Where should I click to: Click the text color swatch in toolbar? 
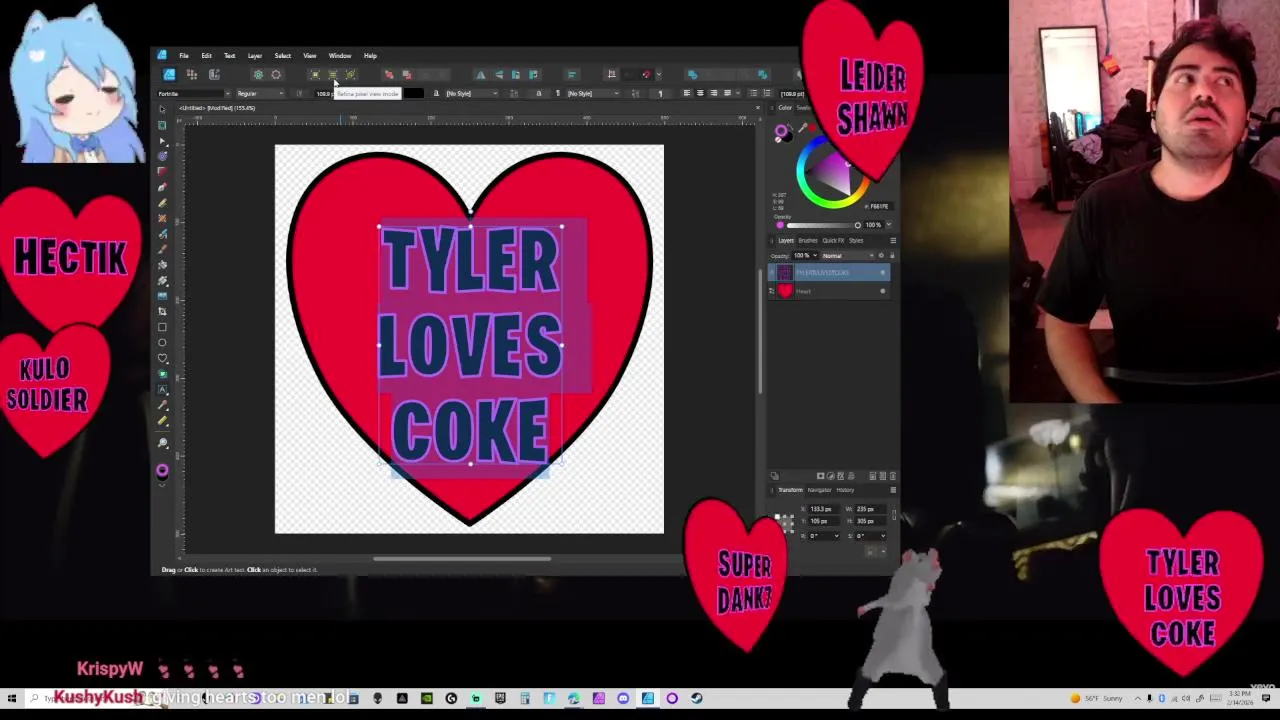(x=414, y=94)
